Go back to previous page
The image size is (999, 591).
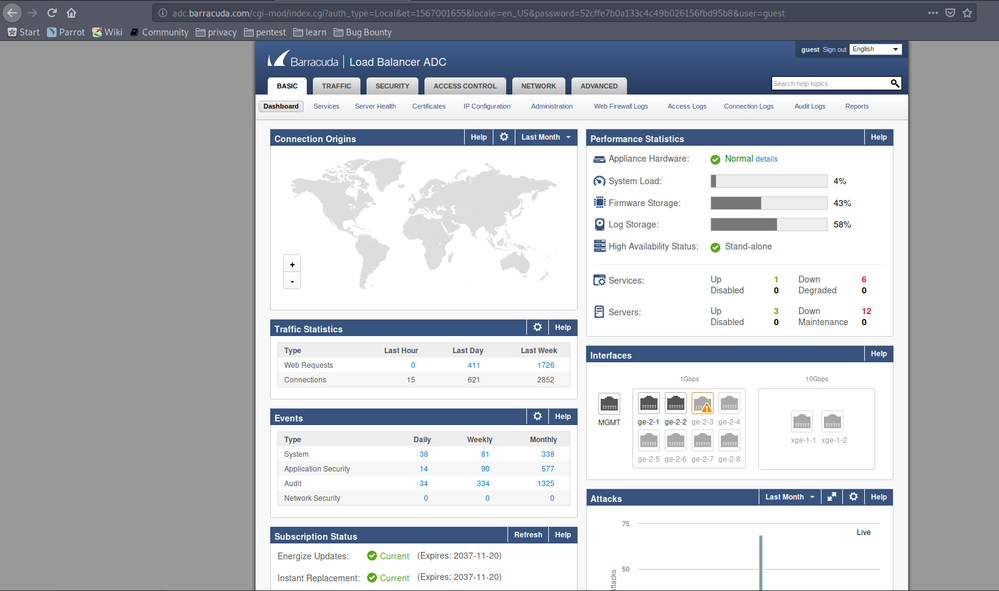(12, 13)
